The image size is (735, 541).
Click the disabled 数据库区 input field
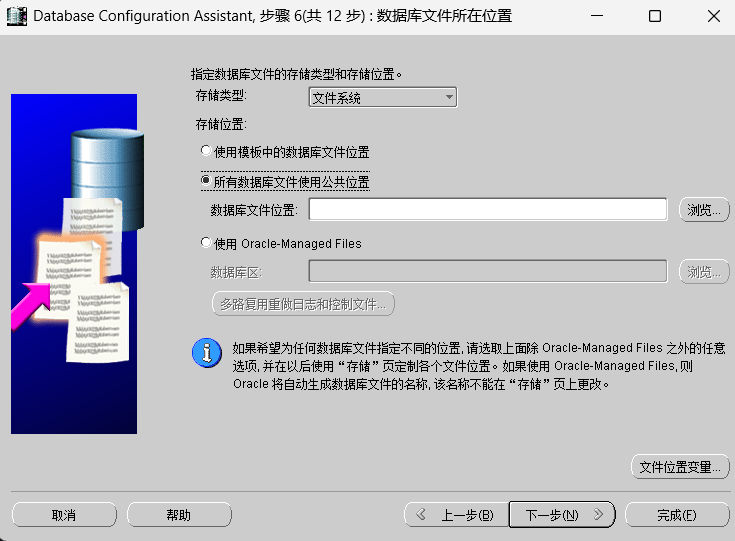(x=488, y=271)
